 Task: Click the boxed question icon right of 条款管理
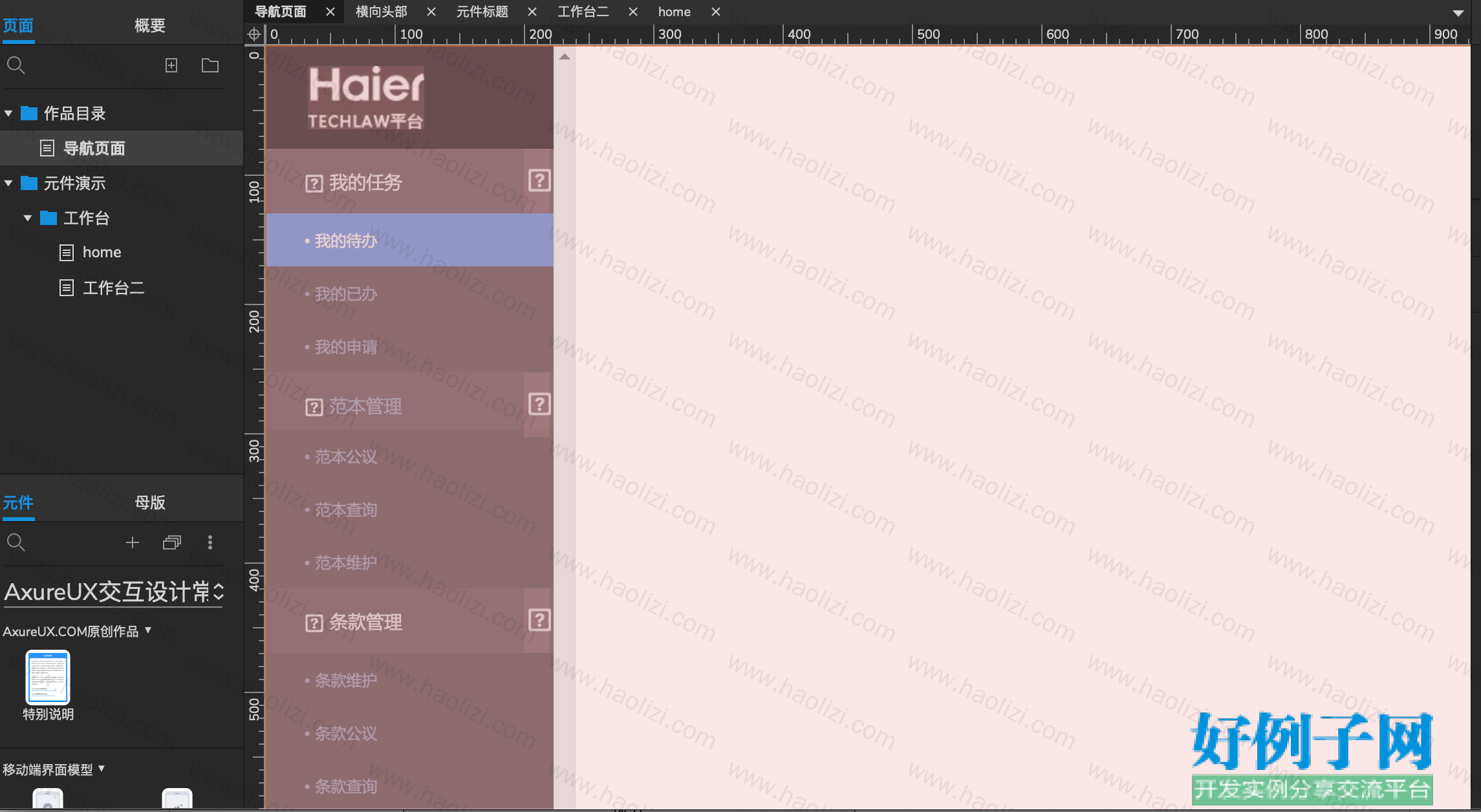pos(539,620)
